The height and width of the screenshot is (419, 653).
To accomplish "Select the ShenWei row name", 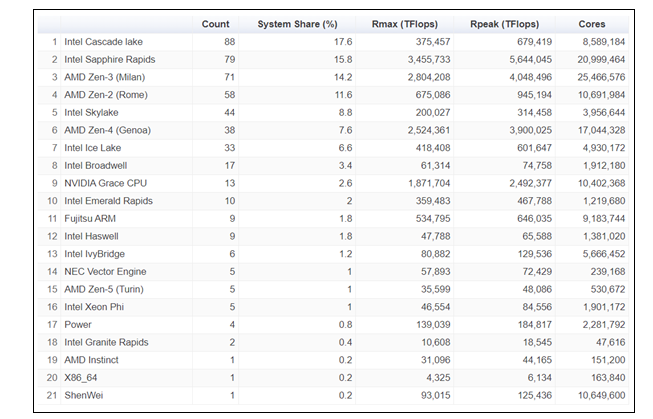I will click(83, 395).
